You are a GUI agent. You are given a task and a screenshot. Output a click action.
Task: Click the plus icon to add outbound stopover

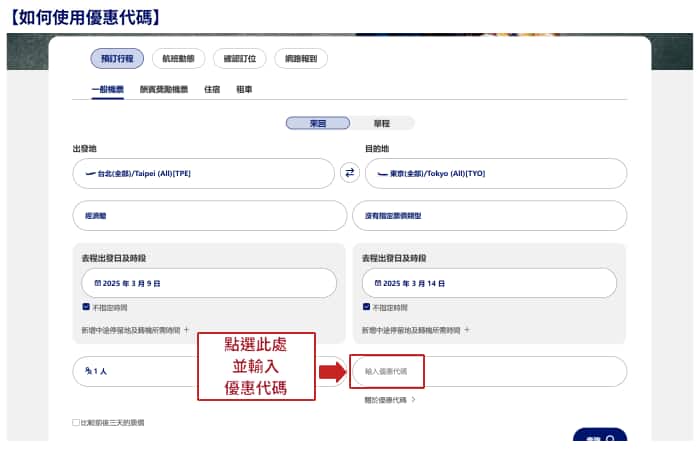pyautogui.click(x=186, y=329)
